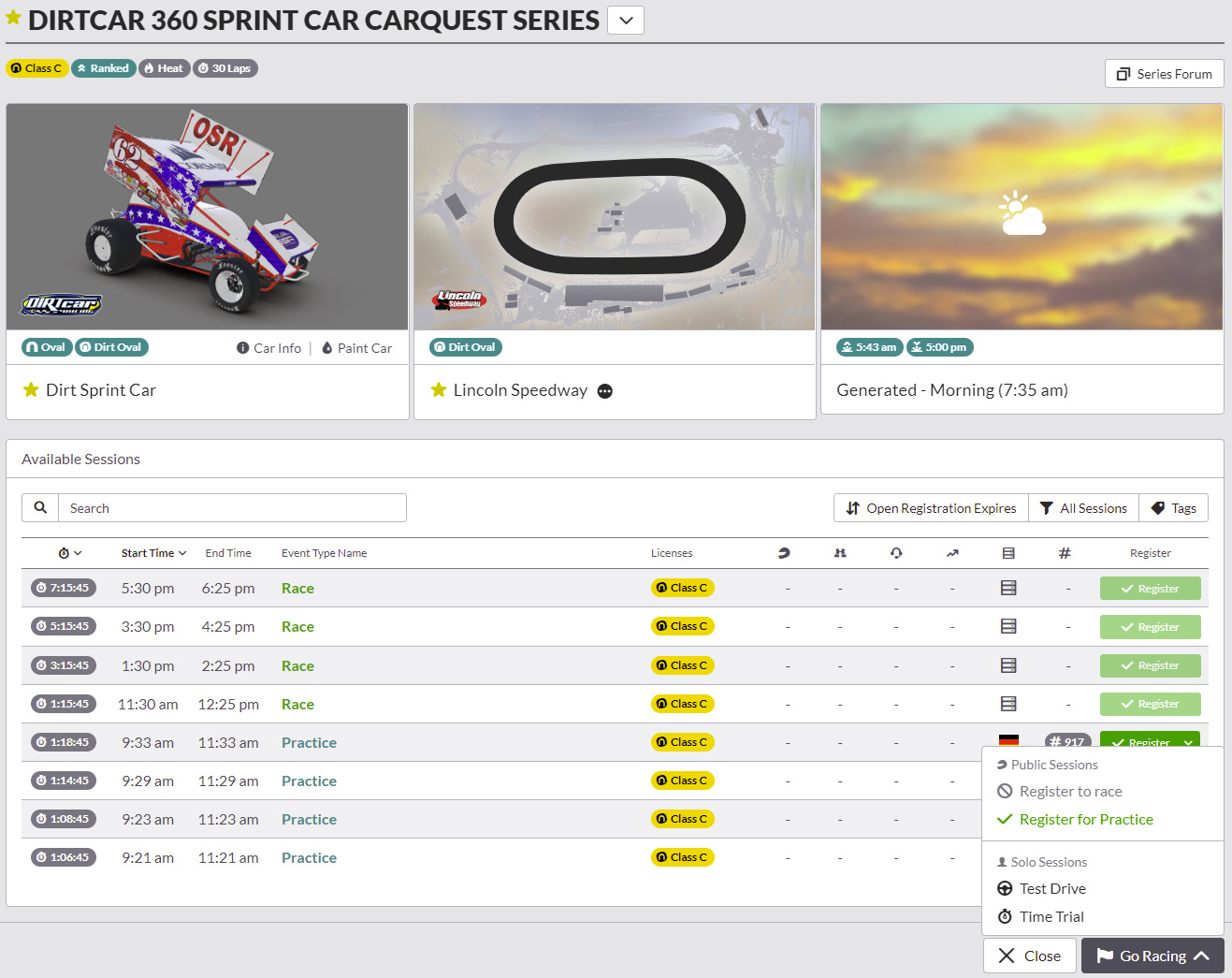
Task: Open the Series Forum
Action: (1164, 74)
